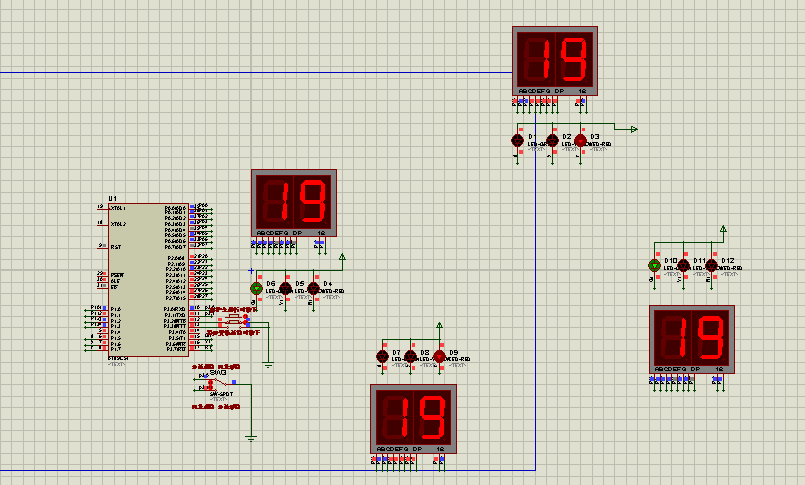Click the lit red LED D9
The height and width of the screenshot is (485, 805).
439,356
